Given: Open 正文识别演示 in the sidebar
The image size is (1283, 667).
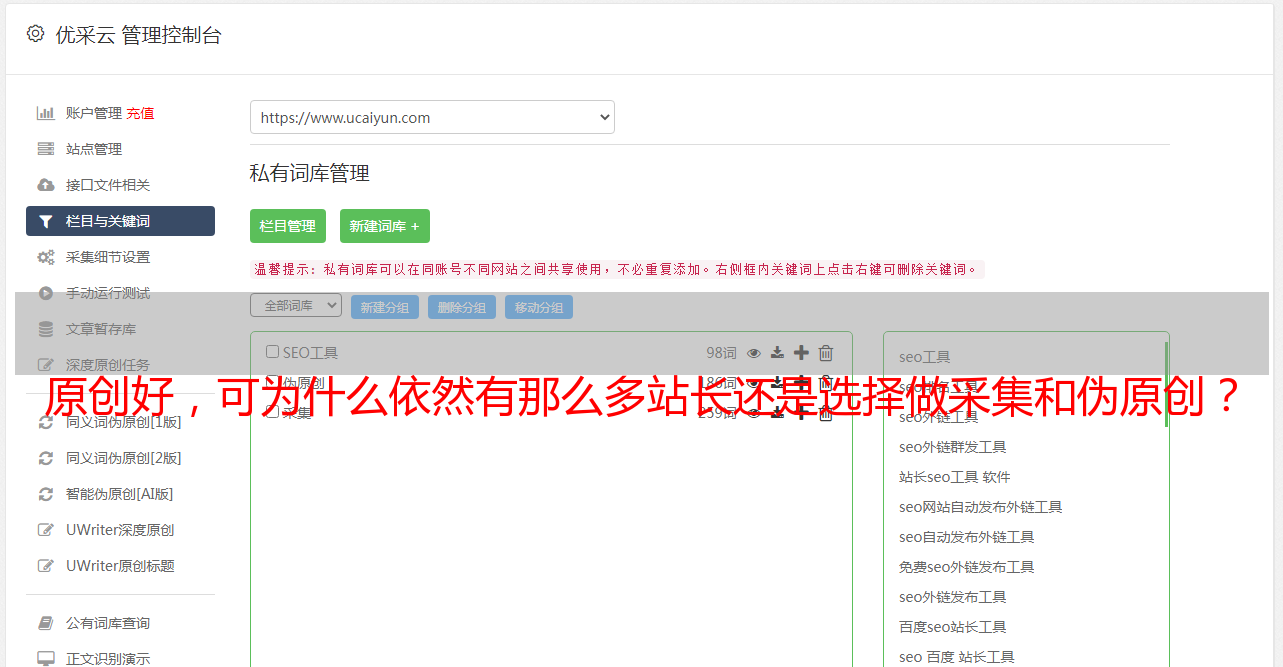Looking at the screenshot, I should [x=108, y=659].
